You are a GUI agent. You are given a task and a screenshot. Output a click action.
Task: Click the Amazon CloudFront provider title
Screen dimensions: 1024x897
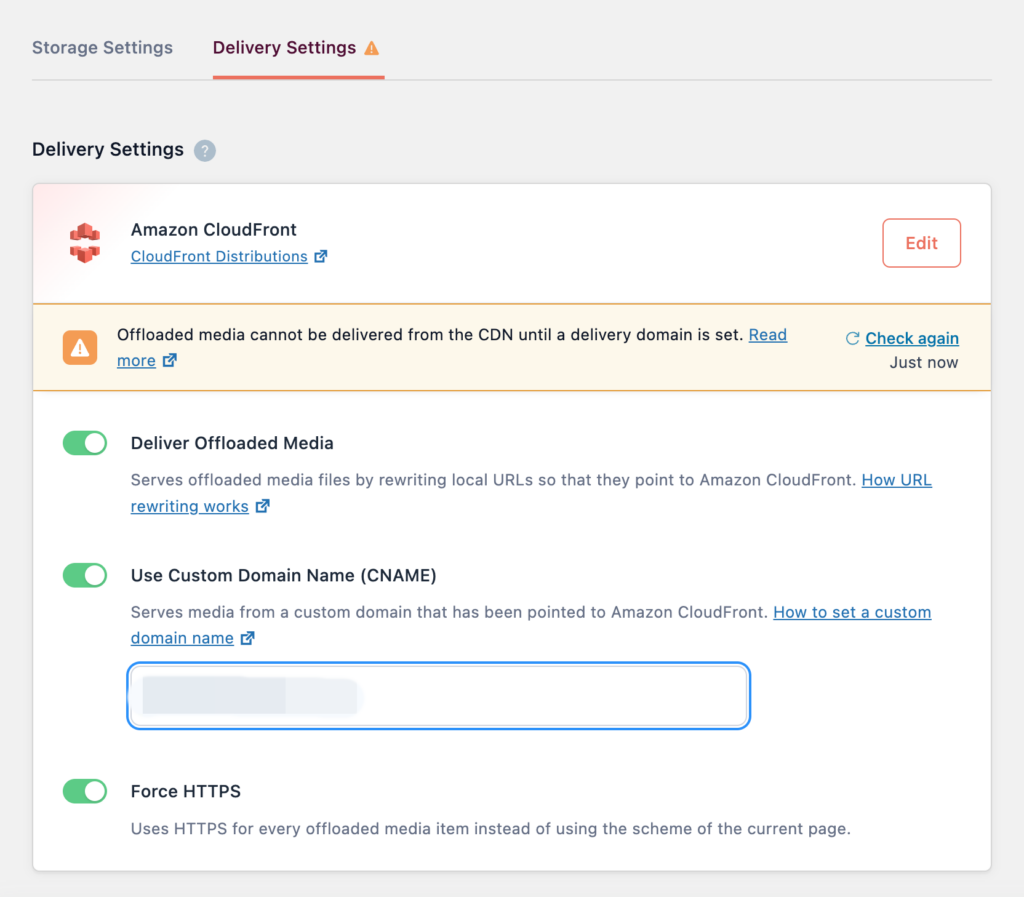(214, 230)
